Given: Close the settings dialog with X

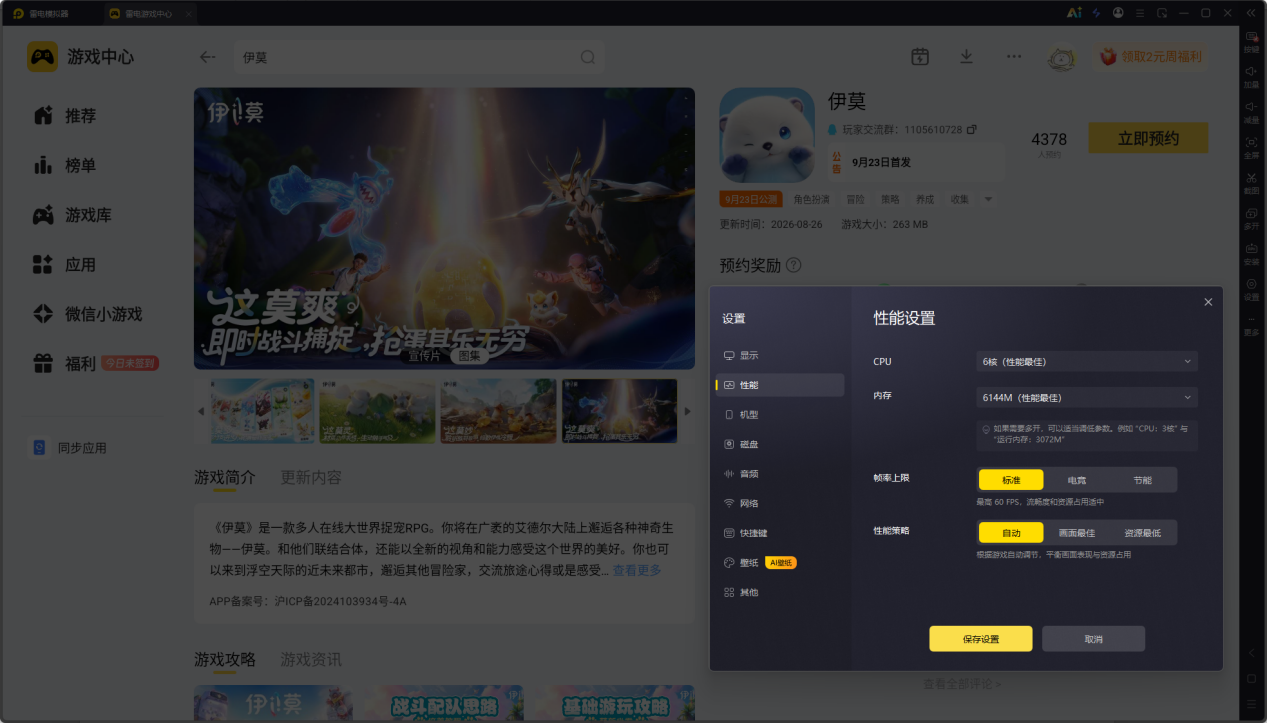Looking at the screenshot, I should coord(1208,302).
